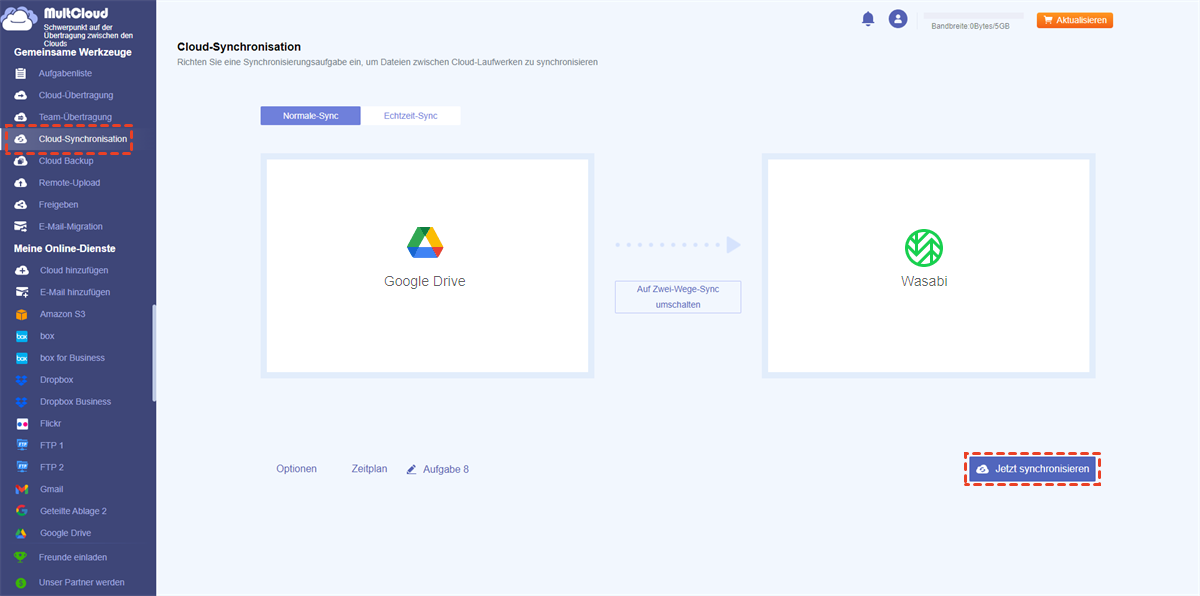1200x596 pixels.
Task: Click the Amazon S3 label
Action: click(x=63, y=314)
